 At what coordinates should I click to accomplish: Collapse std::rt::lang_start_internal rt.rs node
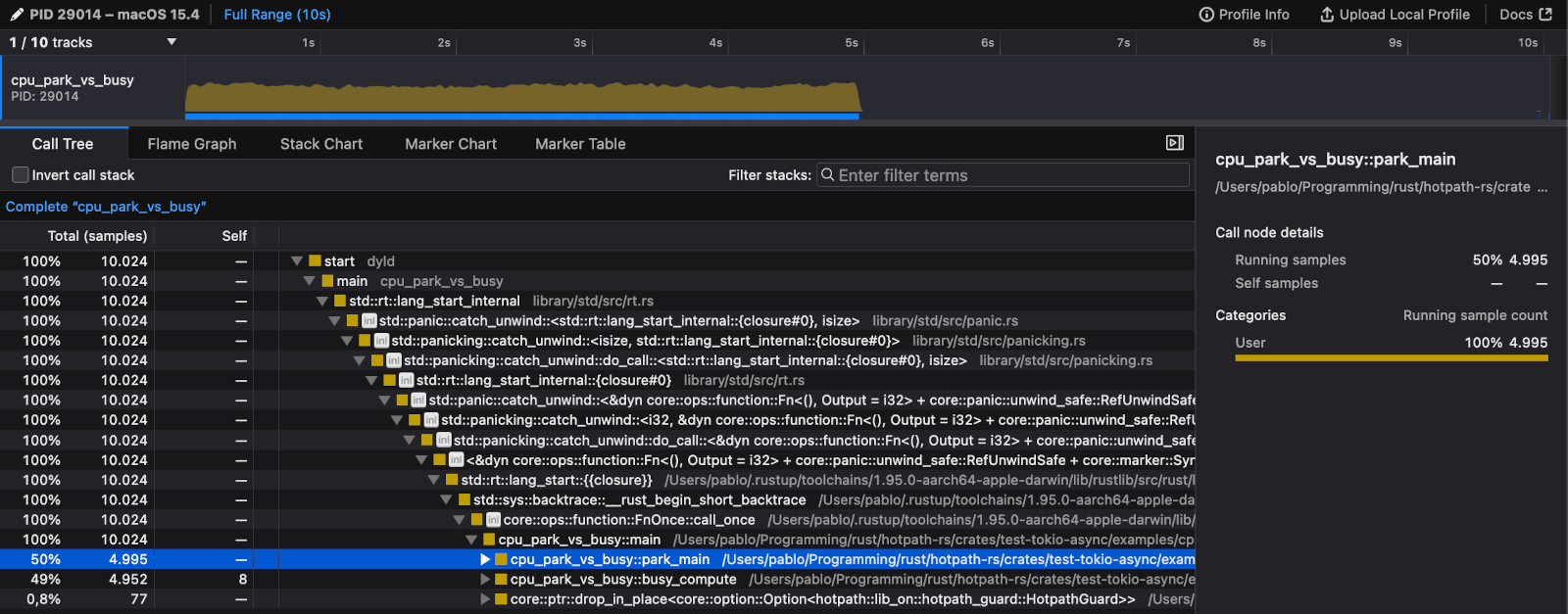[x=321, y=302]
